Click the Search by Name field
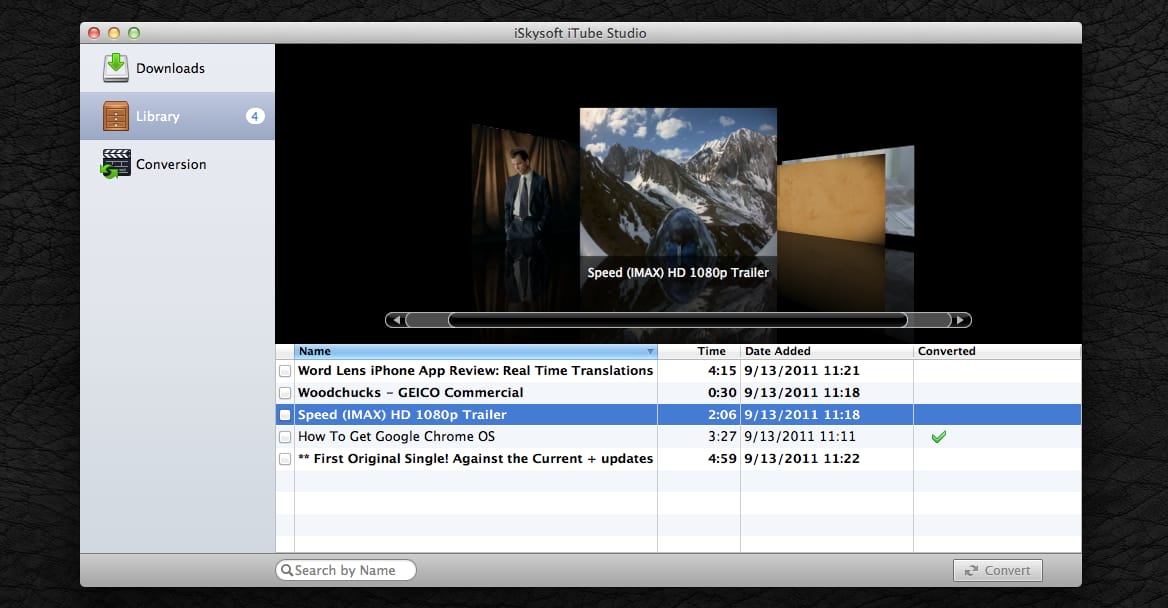Viewport: 1168px width, 608px height. click(346, 570)
